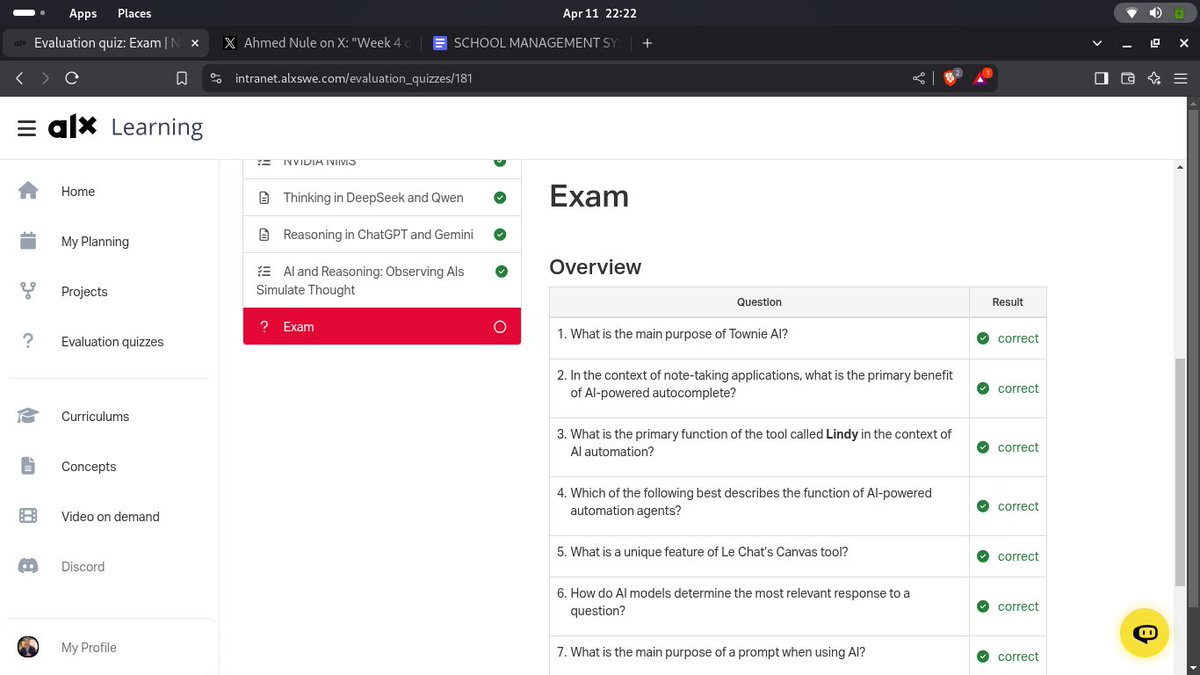Open Thinking in DeepSeek and Qwen lesson
Viewport: 1200px width, 675px height.
click(x=382, y=197)
